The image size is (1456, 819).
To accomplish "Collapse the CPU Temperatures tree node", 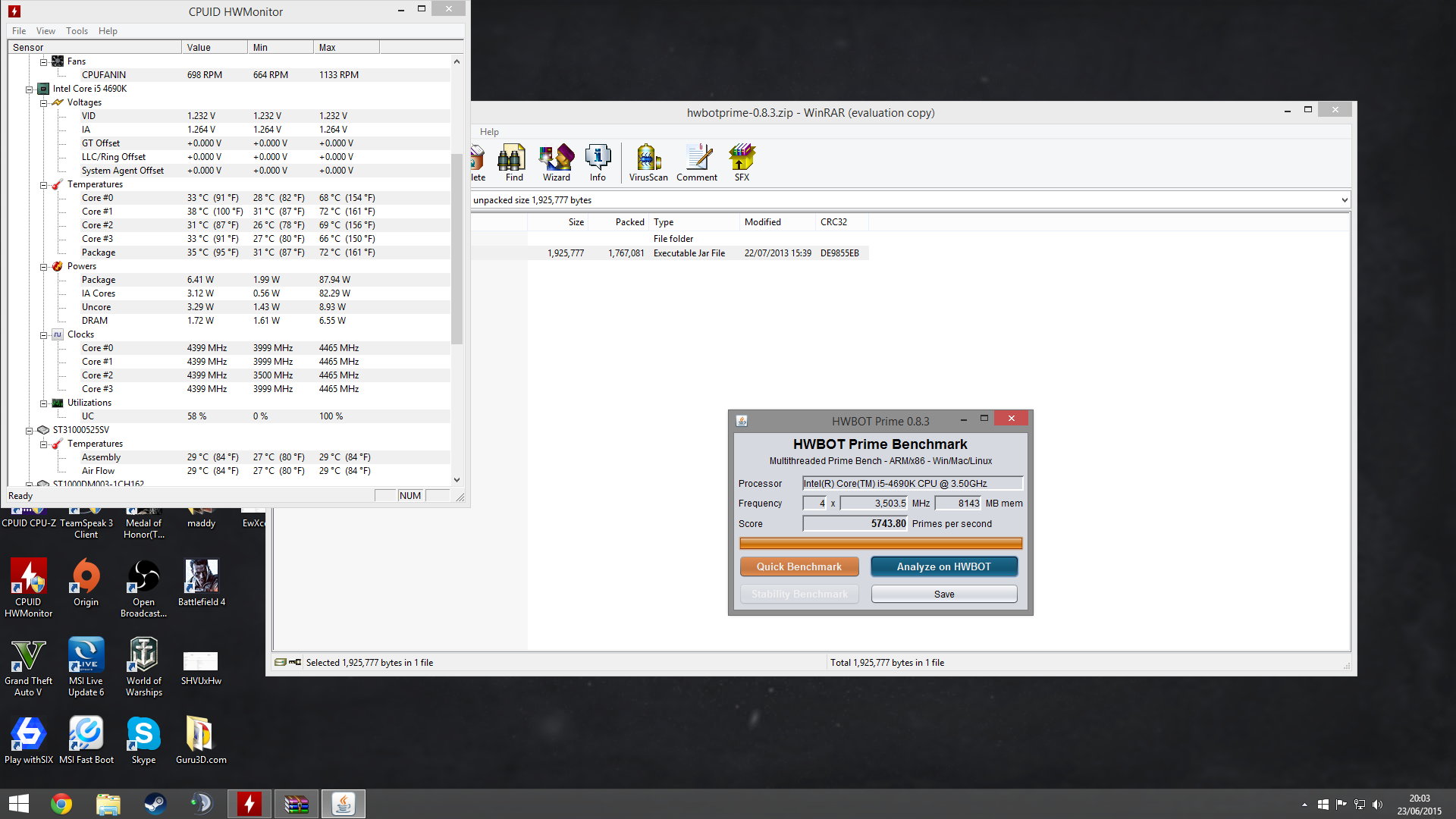I will [43, 184].
